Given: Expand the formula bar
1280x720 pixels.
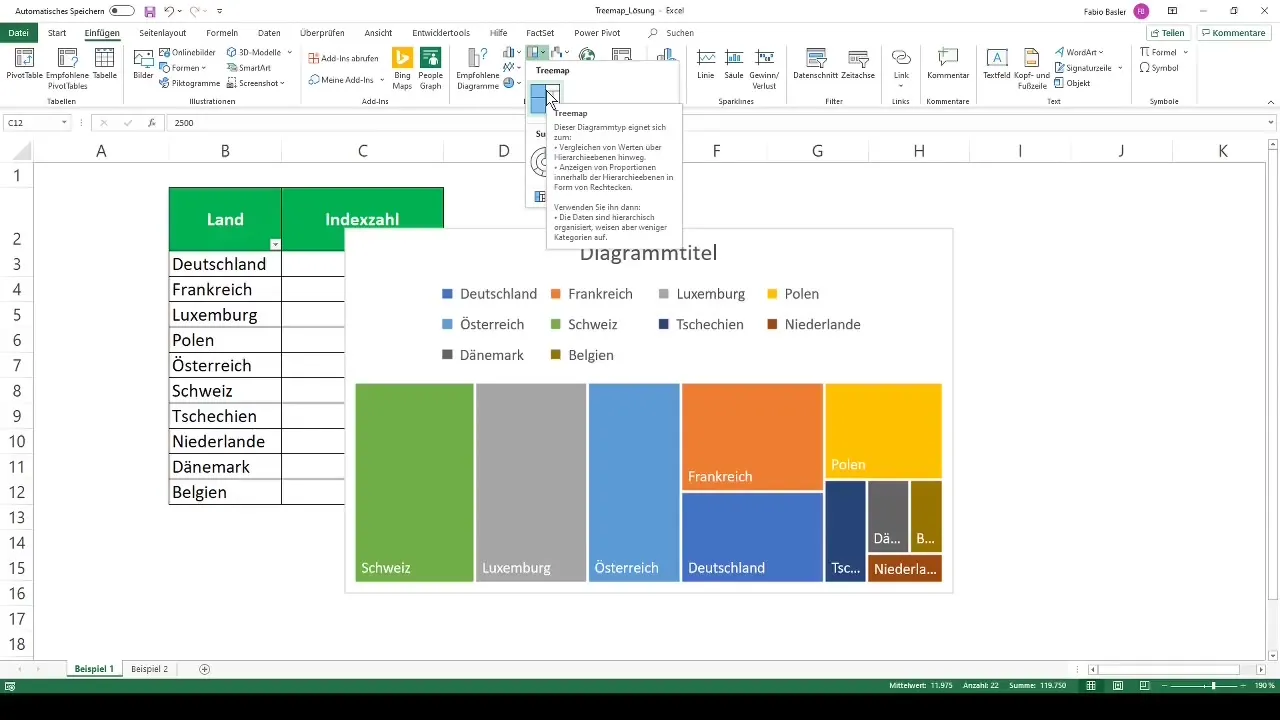Looking at the screenshot, I should pos(1271,123).
